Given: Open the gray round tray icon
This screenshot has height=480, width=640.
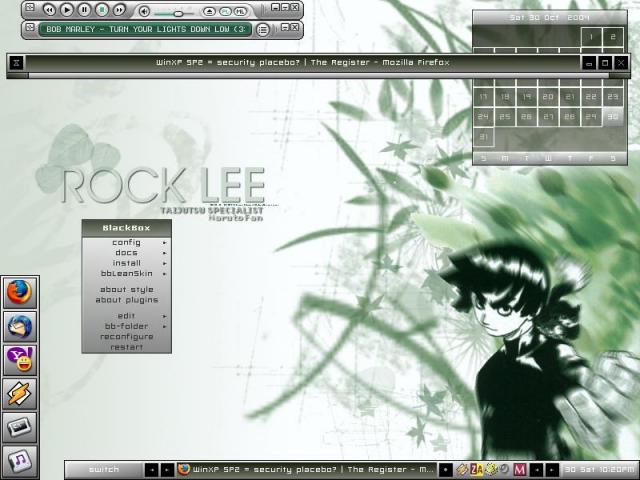Looking at the screenshot, I should (x=504, y=470).
